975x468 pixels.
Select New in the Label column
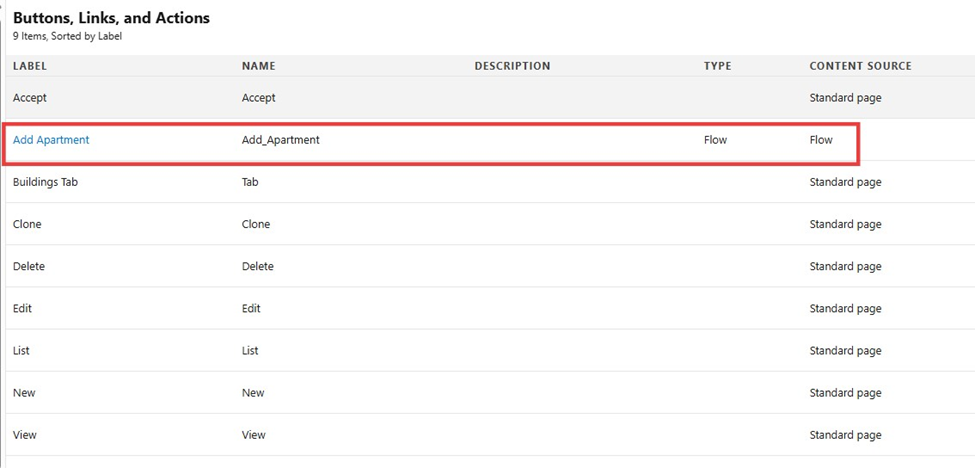pyautogui.click(x=24, y=393)
